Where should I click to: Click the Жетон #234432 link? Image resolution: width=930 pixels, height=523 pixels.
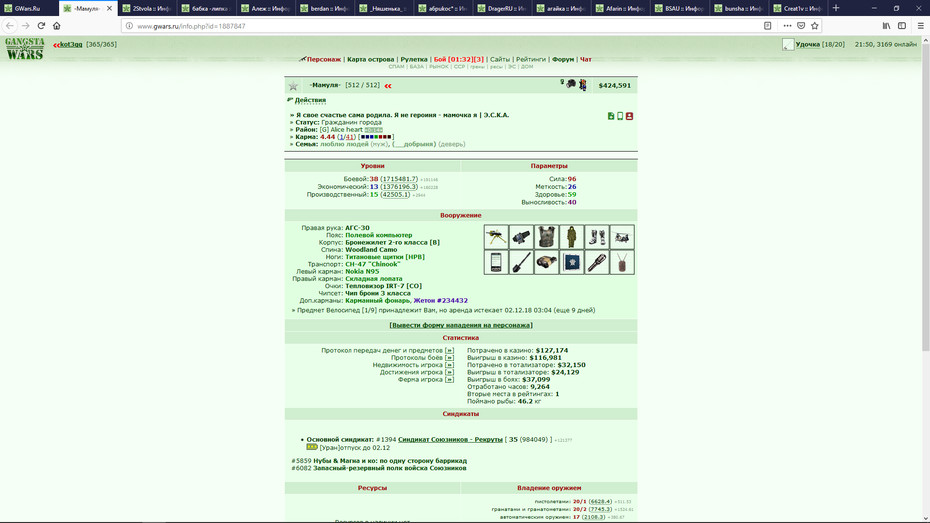click(x=441, y=301)
